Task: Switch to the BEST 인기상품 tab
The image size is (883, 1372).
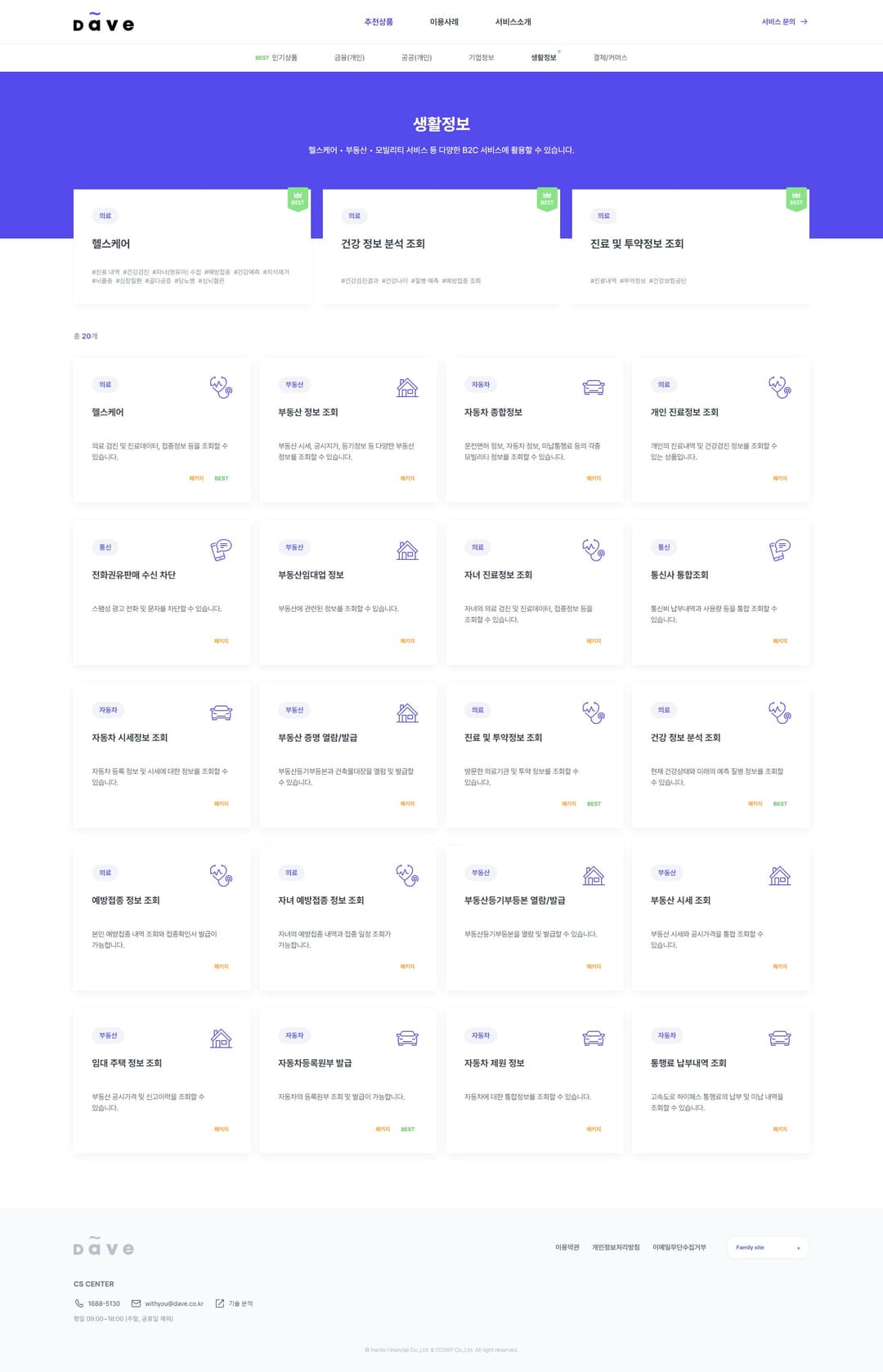Action: pyautogui.click(x=276, y=58)
